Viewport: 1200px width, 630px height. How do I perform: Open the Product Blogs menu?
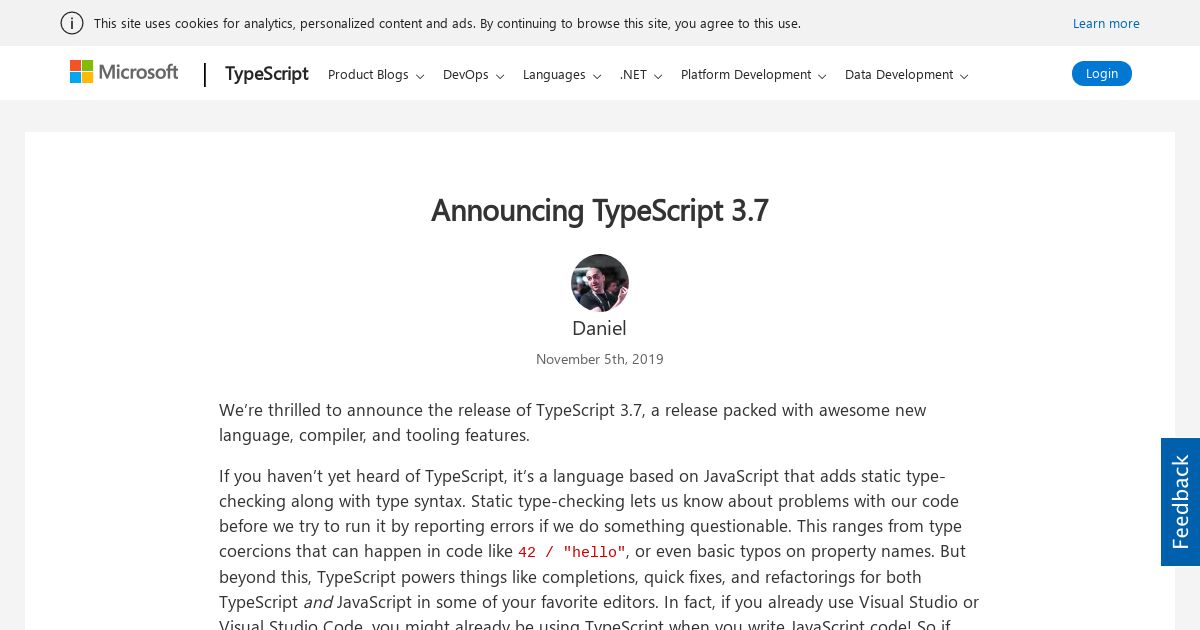pyautogui.click(x=368, y=75)
